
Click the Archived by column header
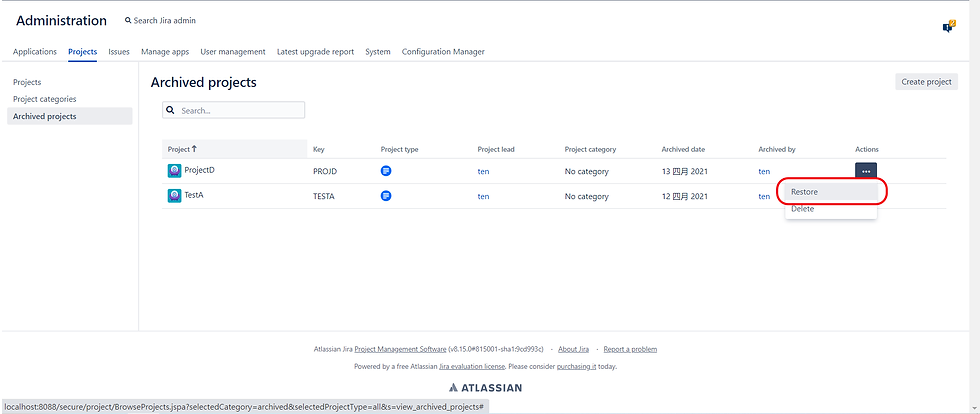pyautogui.click(x=776, y=149)
